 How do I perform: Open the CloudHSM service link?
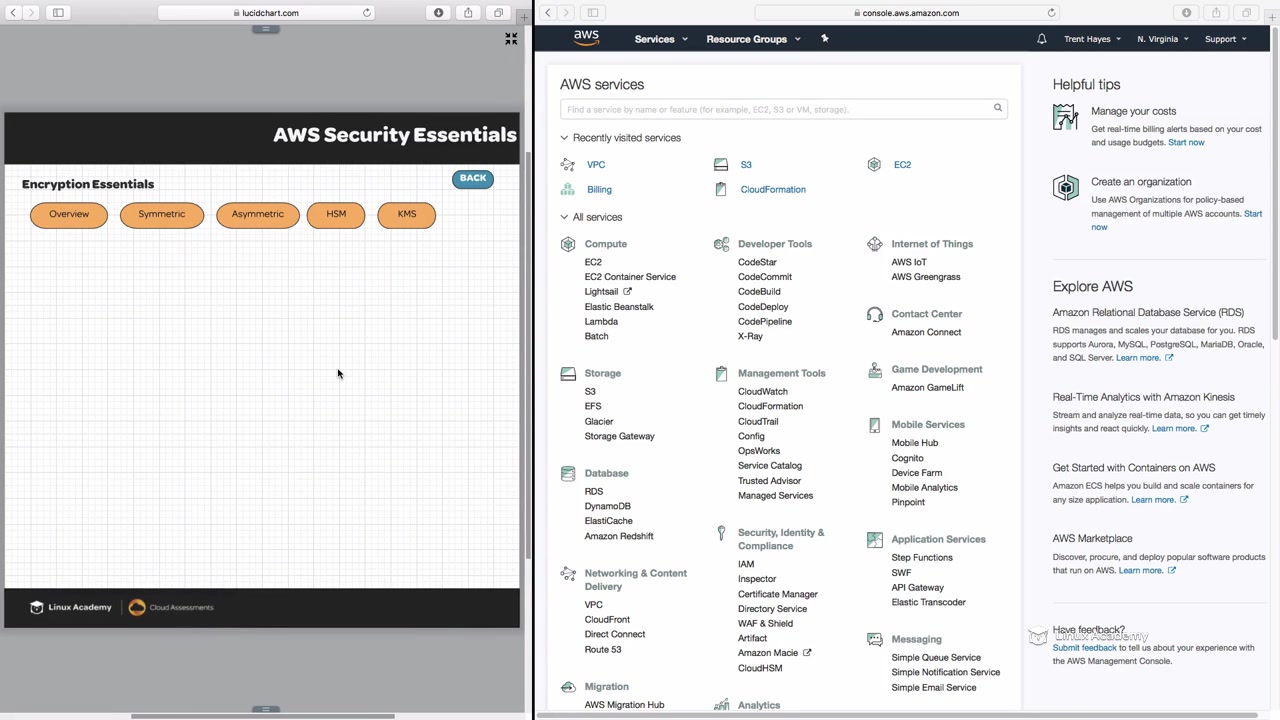(760, 668)
